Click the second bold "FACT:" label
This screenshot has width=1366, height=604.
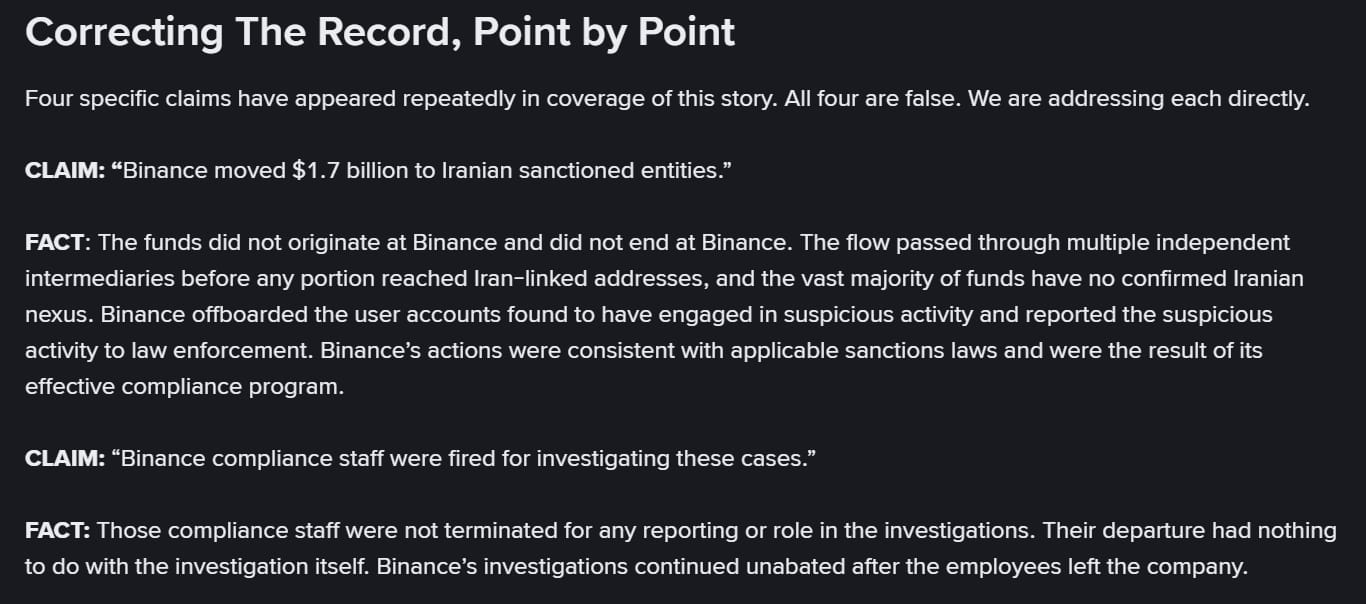coord(57,530)
